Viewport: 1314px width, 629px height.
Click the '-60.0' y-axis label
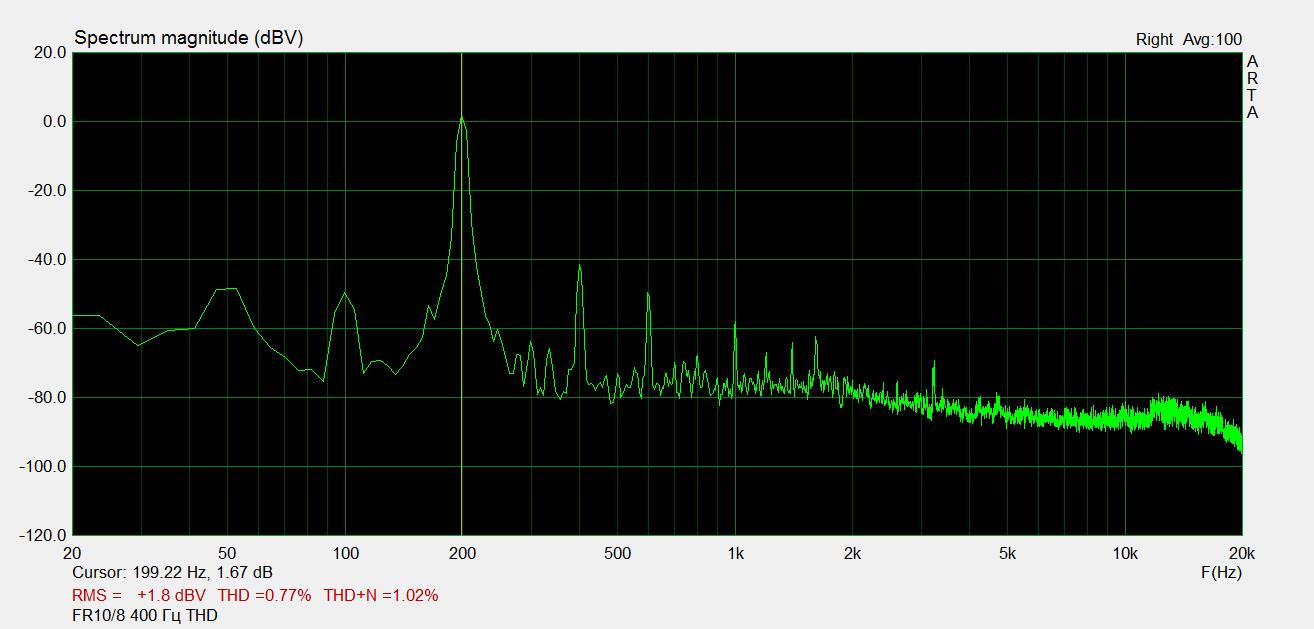pos(47,328)
